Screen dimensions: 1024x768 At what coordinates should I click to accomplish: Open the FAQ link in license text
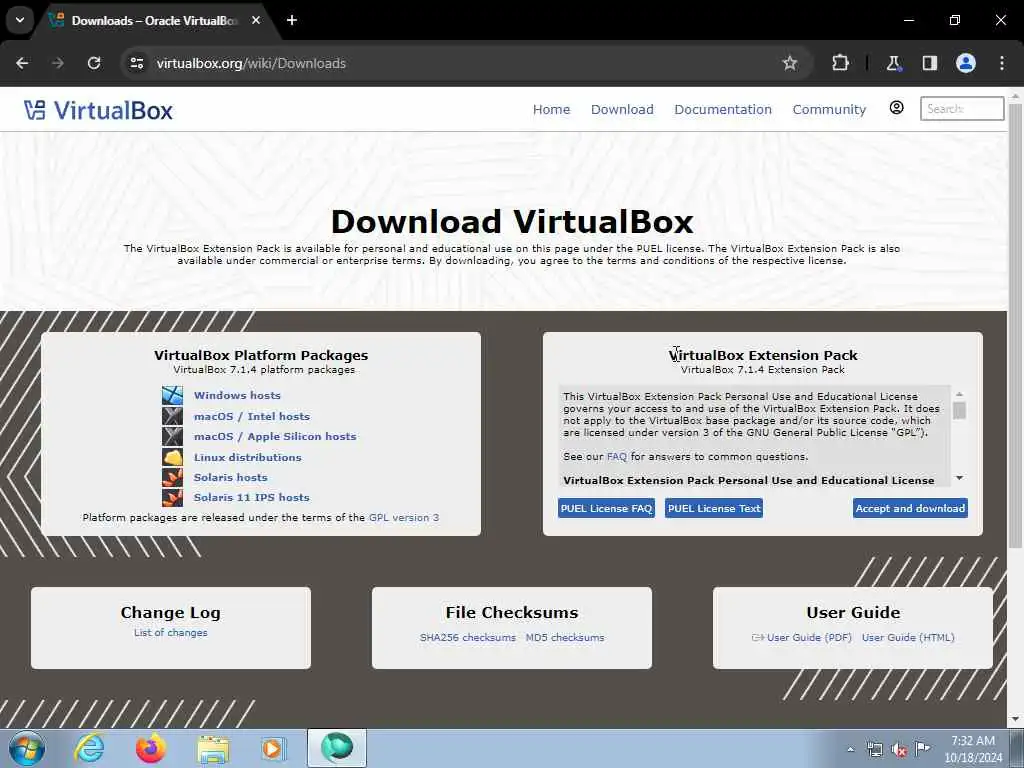(x=616, y=456)
